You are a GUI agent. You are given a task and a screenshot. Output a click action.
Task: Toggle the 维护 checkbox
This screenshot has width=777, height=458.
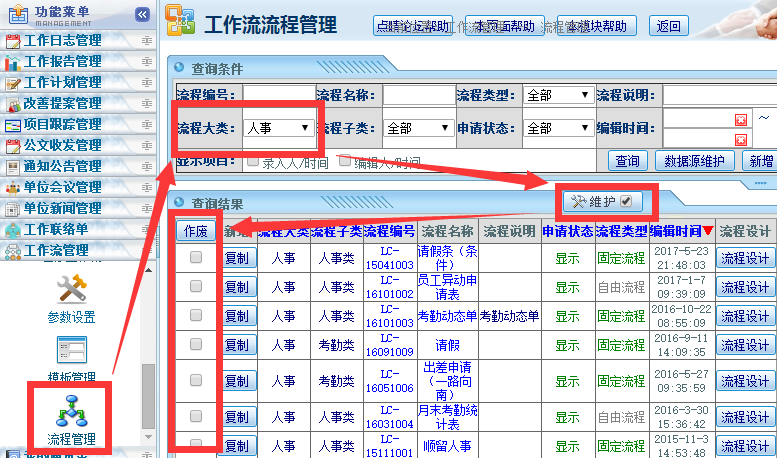tap(626, 201)
